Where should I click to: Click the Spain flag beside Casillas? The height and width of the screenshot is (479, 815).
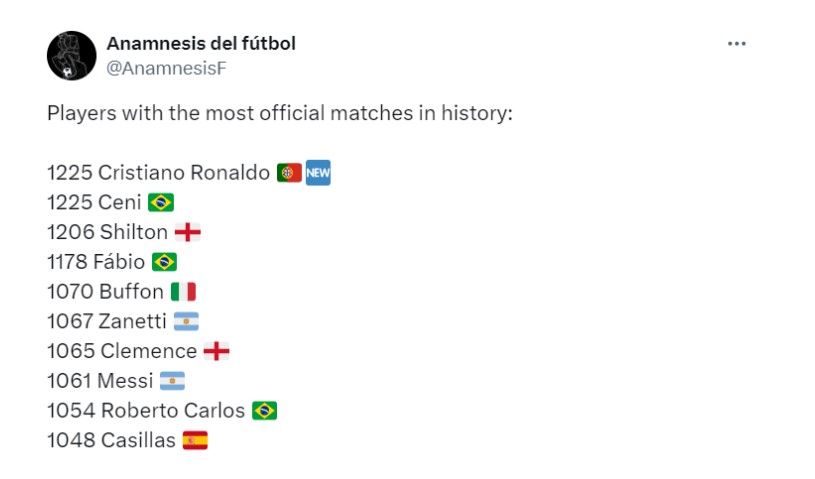[195, 440]
